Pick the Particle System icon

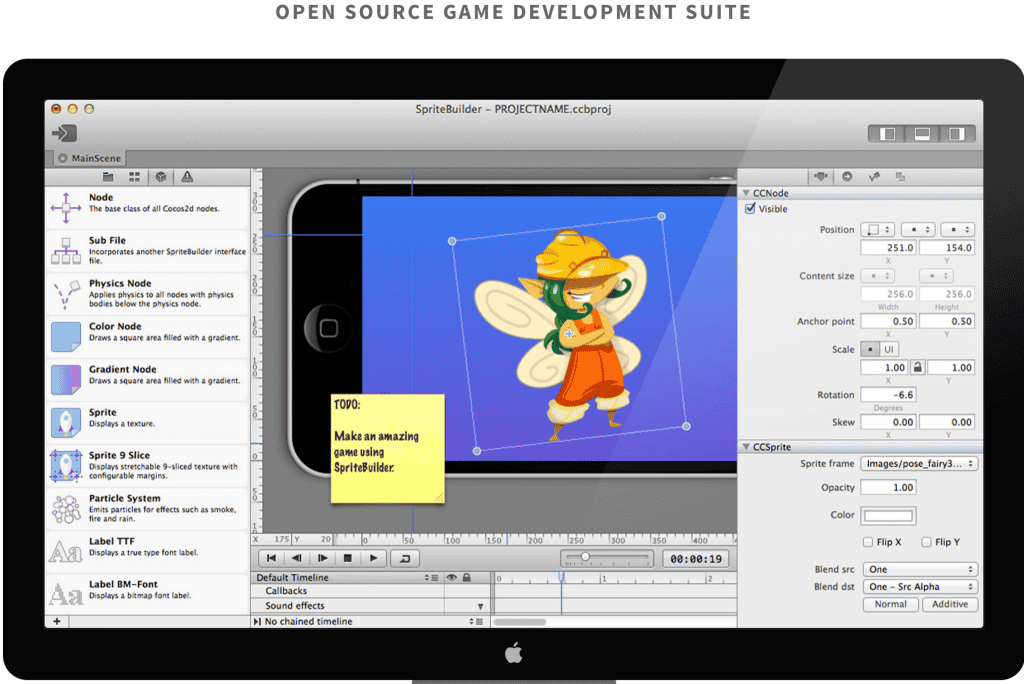(66, 509)
